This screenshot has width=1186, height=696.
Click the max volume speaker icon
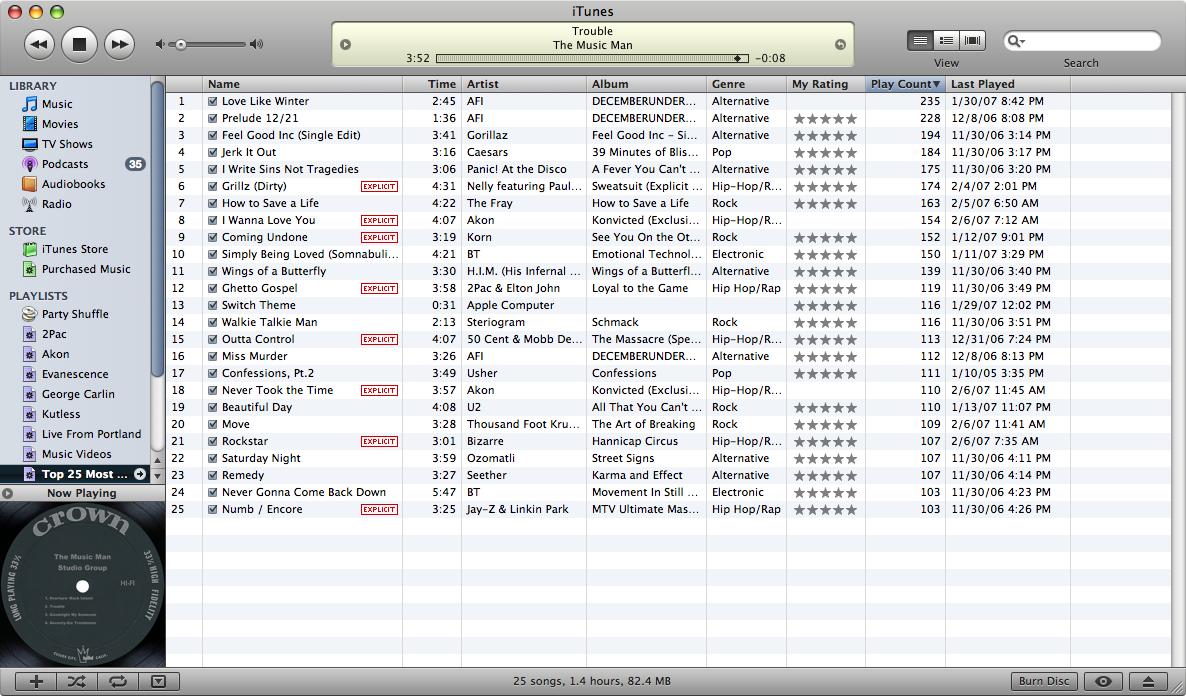(256, 45)
